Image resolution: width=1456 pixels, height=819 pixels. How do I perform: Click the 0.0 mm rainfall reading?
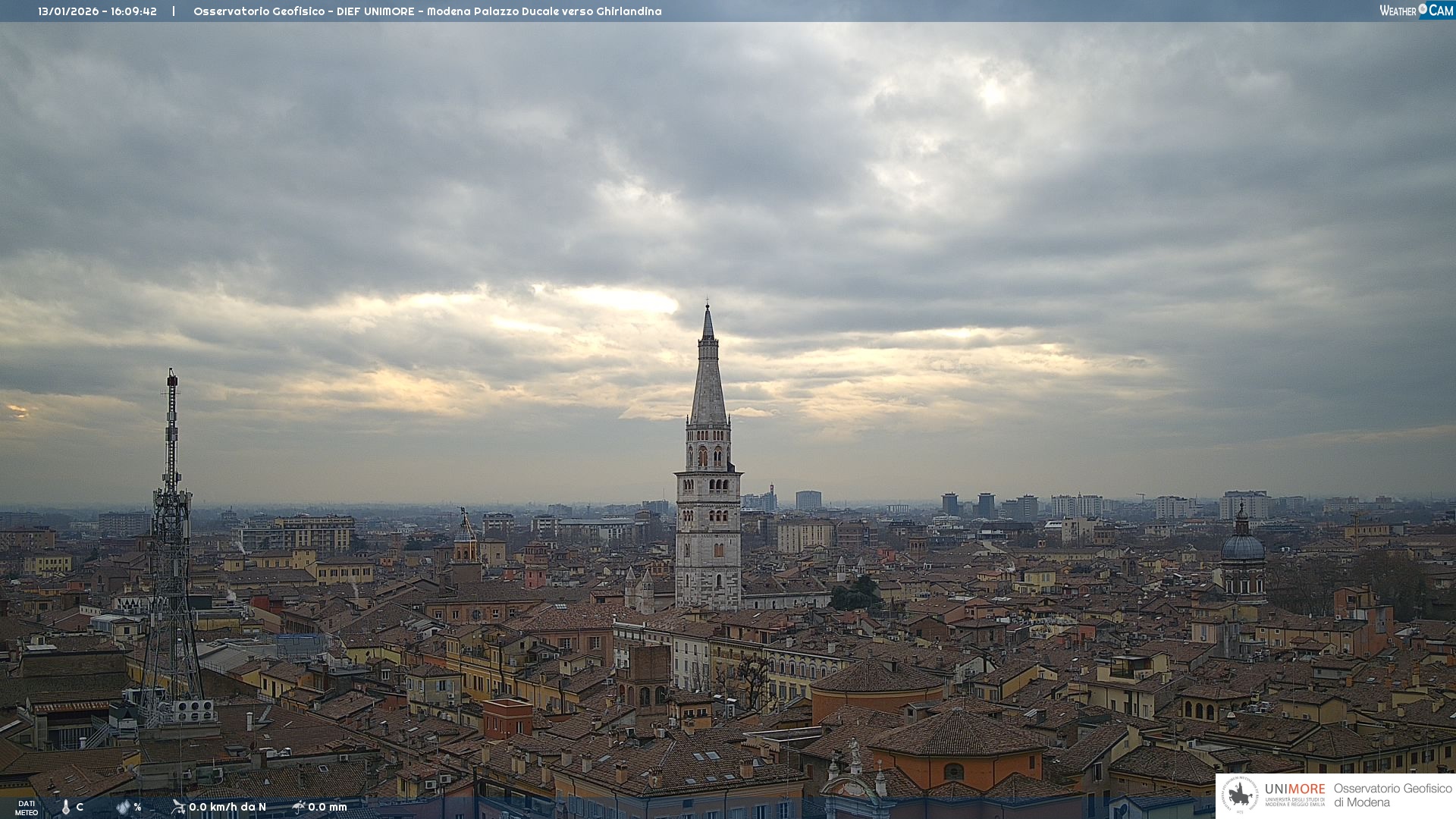[x=328, y=807]
